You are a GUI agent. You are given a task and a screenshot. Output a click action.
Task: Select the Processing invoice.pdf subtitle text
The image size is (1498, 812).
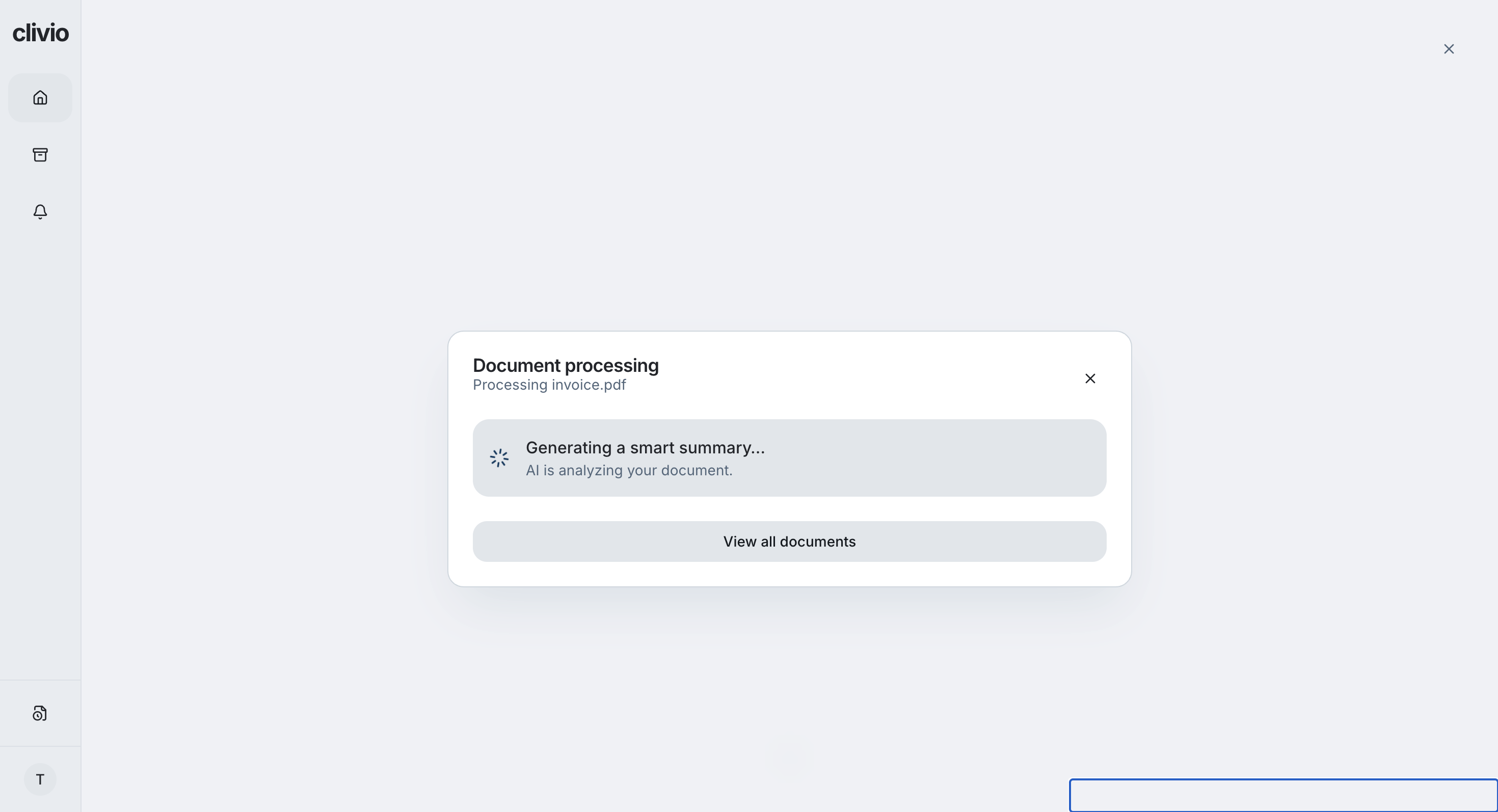click(x=549, y=385)
